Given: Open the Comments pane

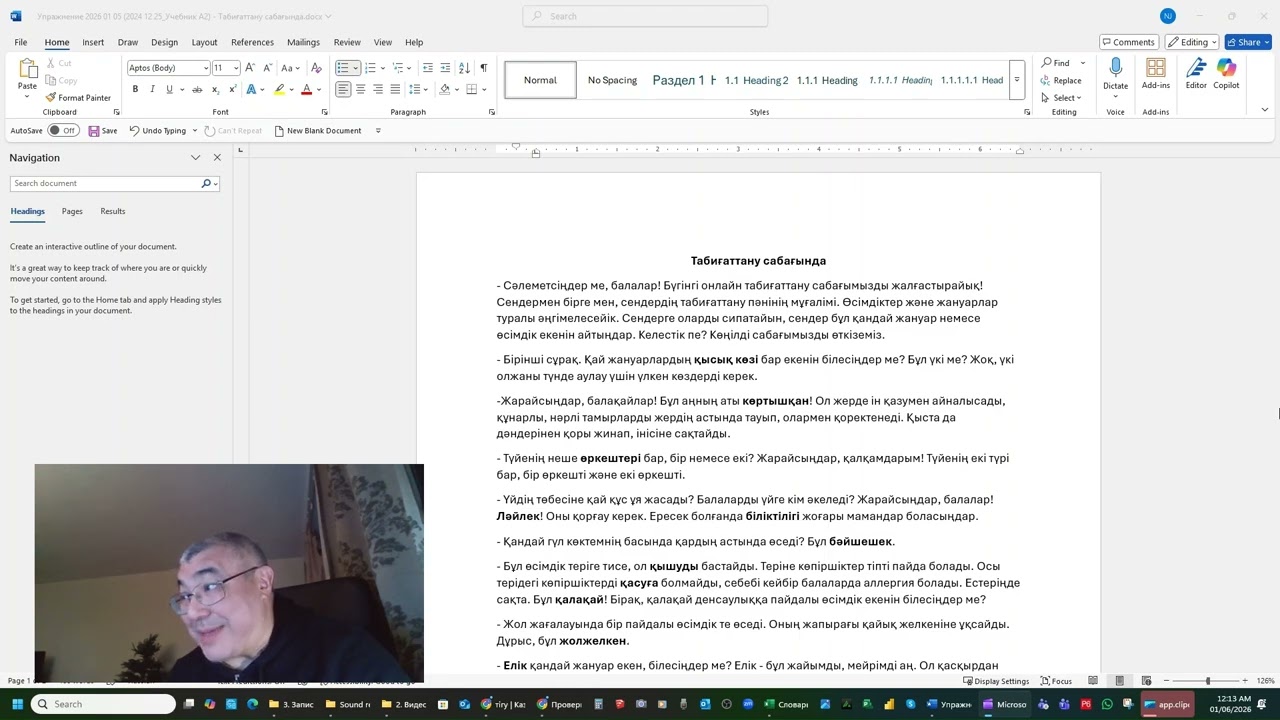Looking at the screenshot, I should [x=1129, y=42].
